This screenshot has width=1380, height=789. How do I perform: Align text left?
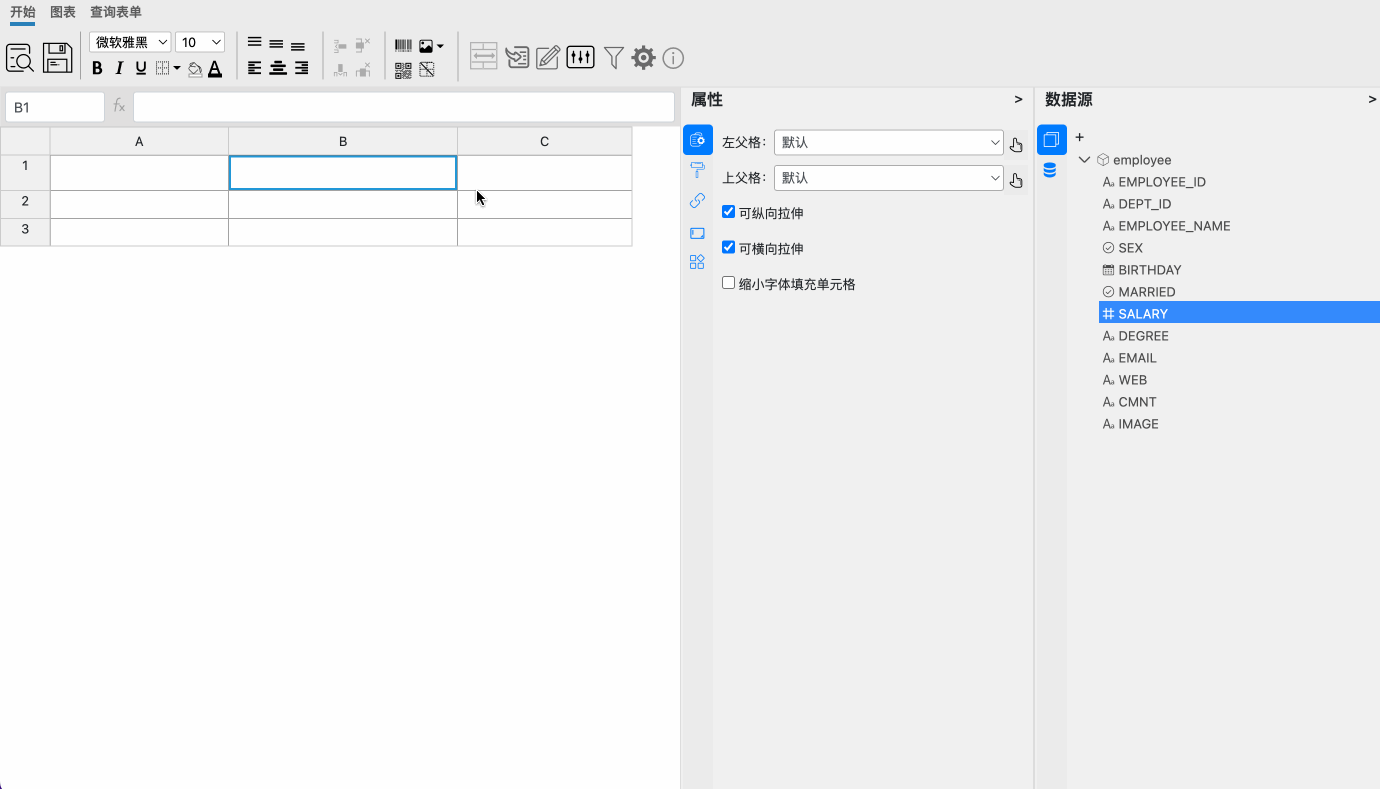(x=254, y=68)
